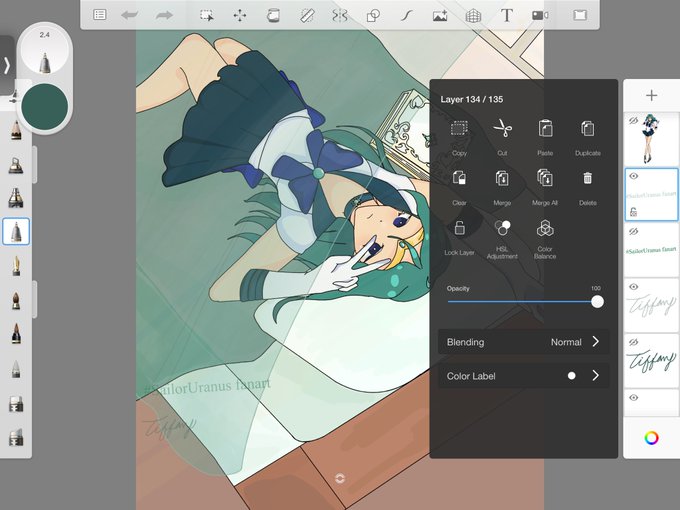Image resolution: width=680 pixels, height=510 pixels.
Task: Expand the Color Label options
Action: [524, 376]
